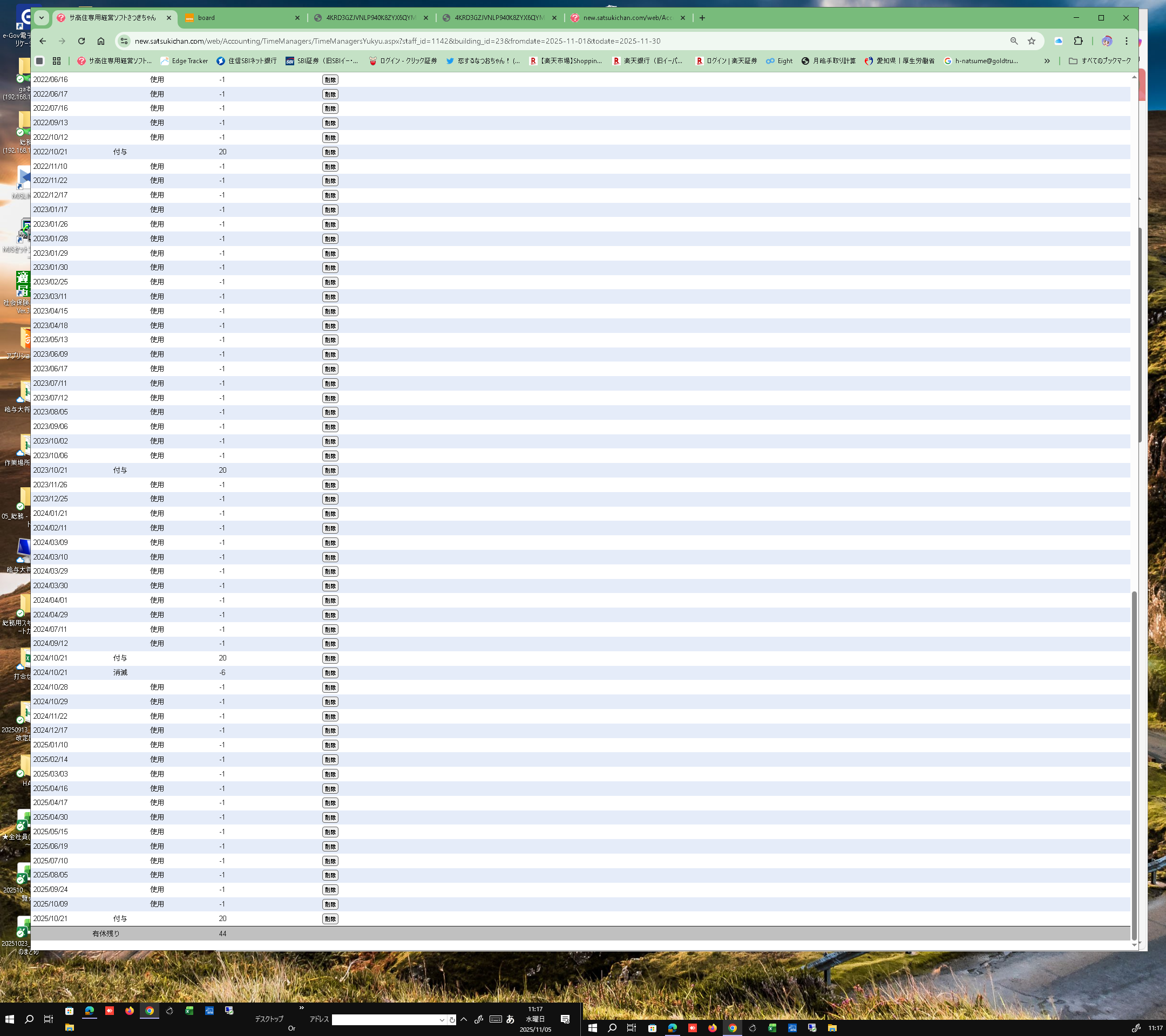The image size is (1166, 1036).
Task: Reload the current browser page
Action: 82,41
